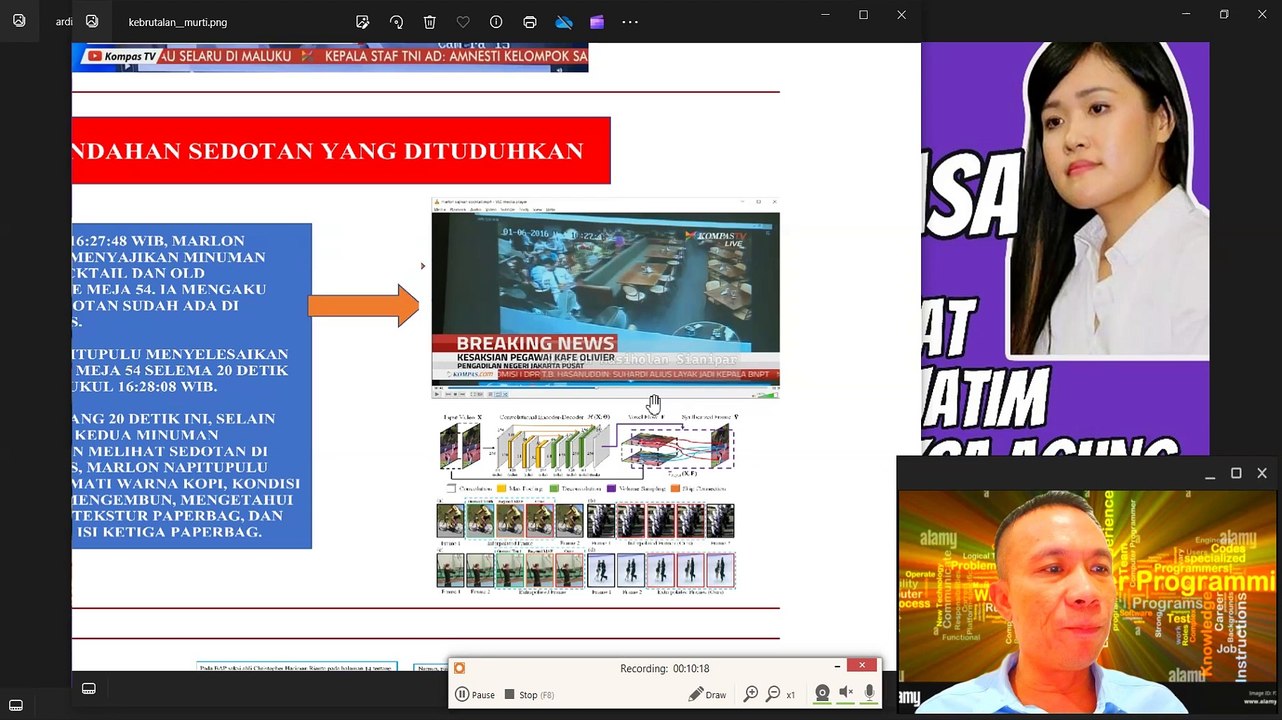This screenshot has height=720, width=1282.
Task: Open the image edit tool in Photos toolbar
Action: (x=363, y=22)
